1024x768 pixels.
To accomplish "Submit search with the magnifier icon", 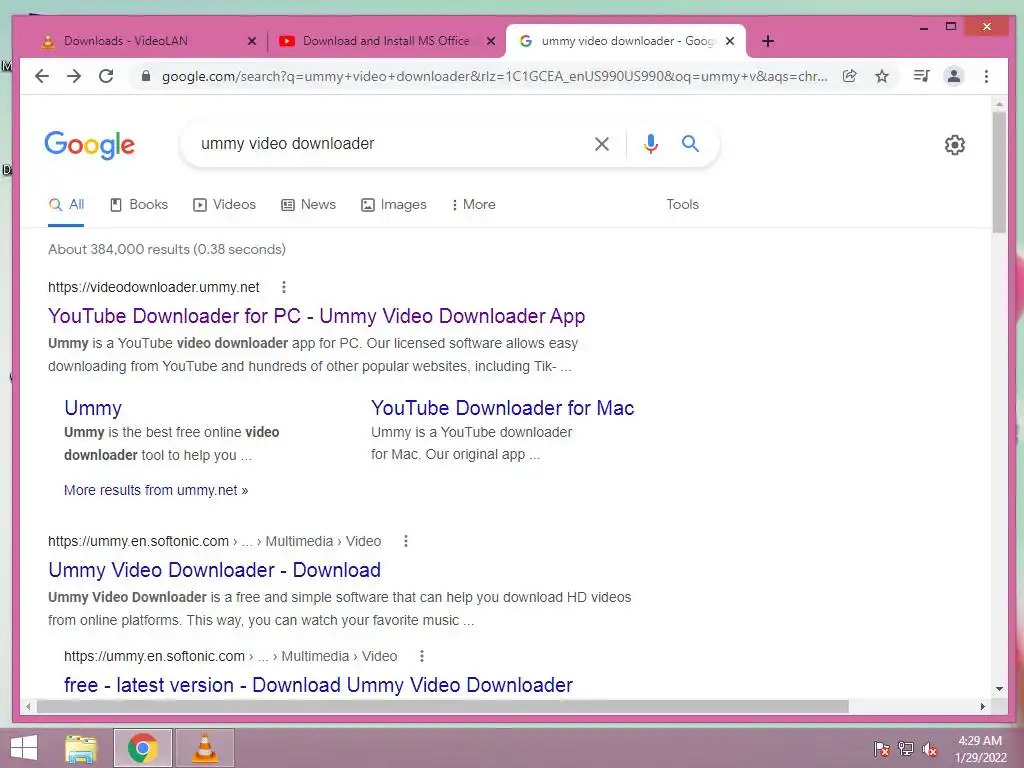I will [690, 144].
